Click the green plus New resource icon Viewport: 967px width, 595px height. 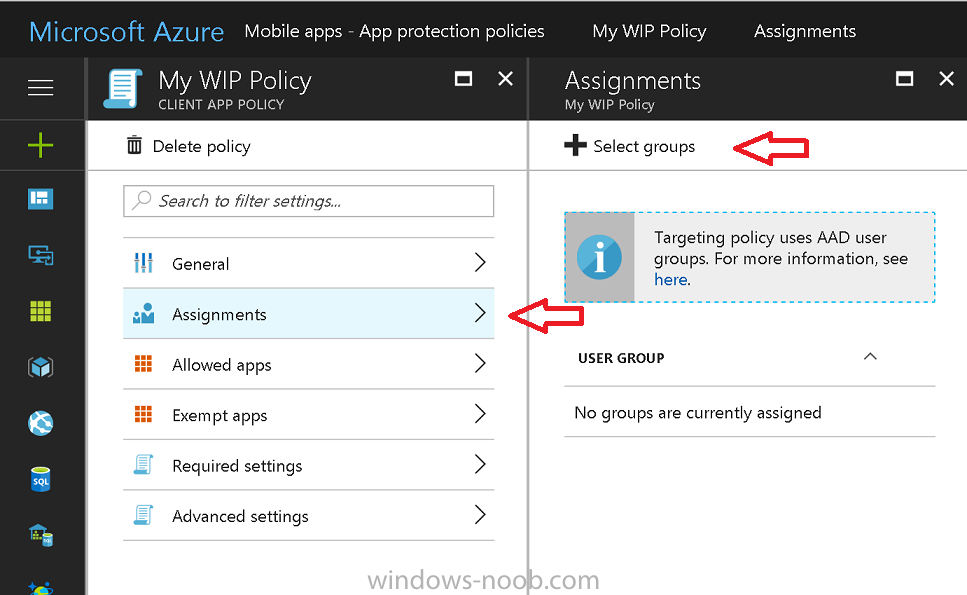(41, 146)
